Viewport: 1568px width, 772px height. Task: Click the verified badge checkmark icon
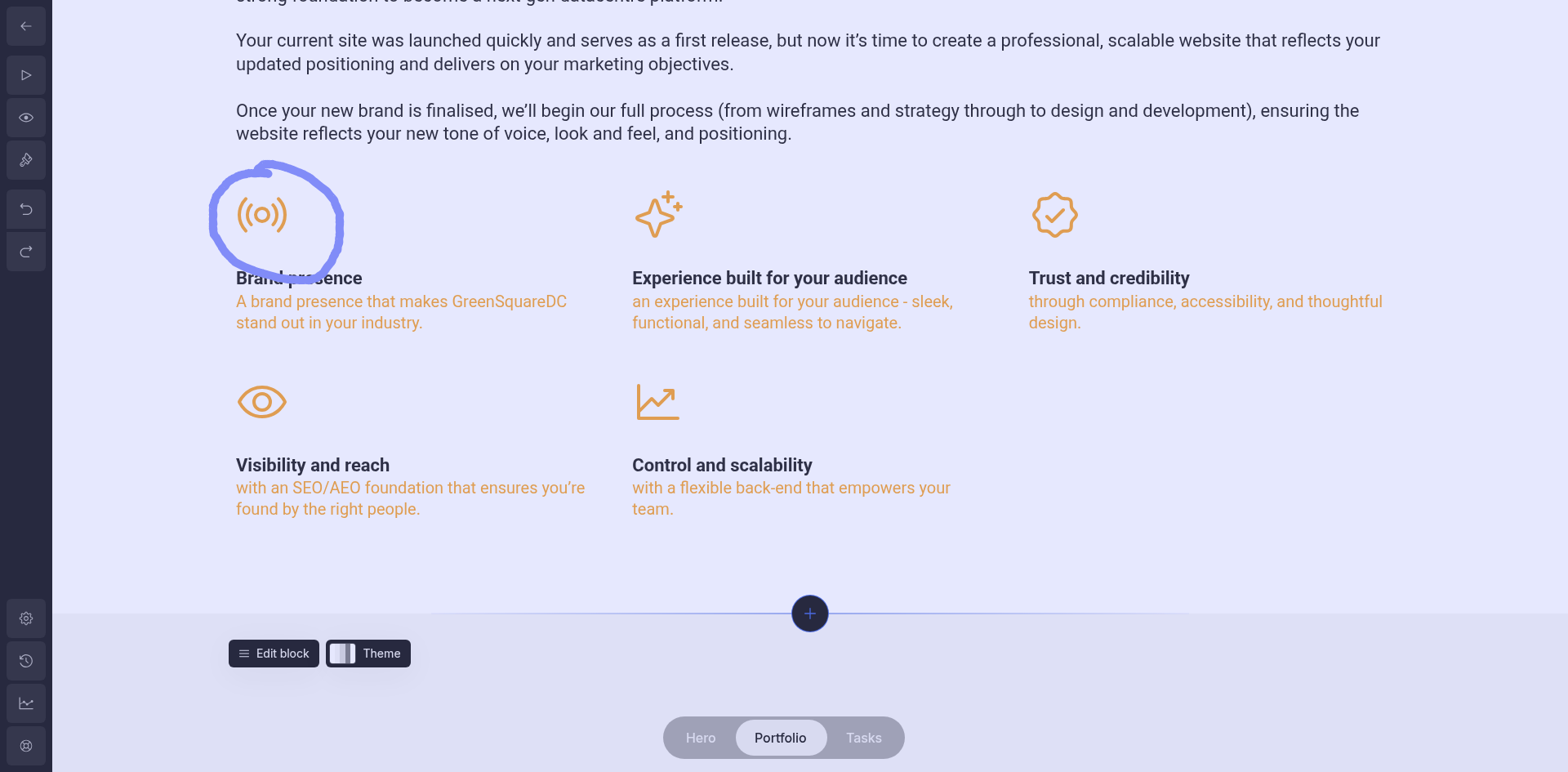point(1054,215)
